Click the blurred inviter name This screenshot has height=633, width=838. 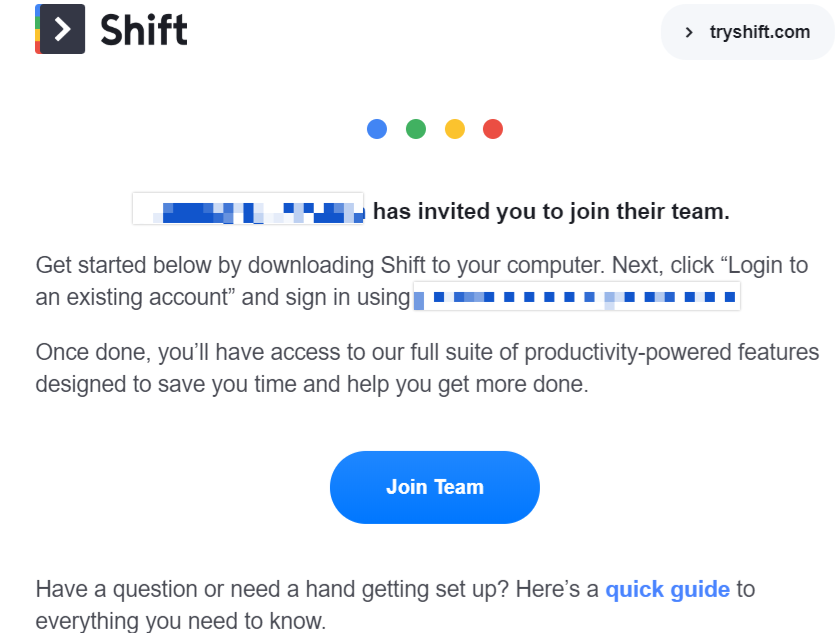coord(249,209)
